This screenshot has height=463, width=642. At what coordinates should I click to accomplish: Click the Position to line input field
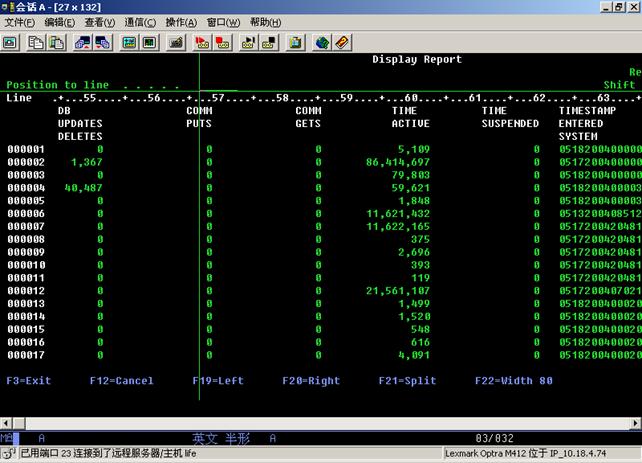(x=218, y=85)
